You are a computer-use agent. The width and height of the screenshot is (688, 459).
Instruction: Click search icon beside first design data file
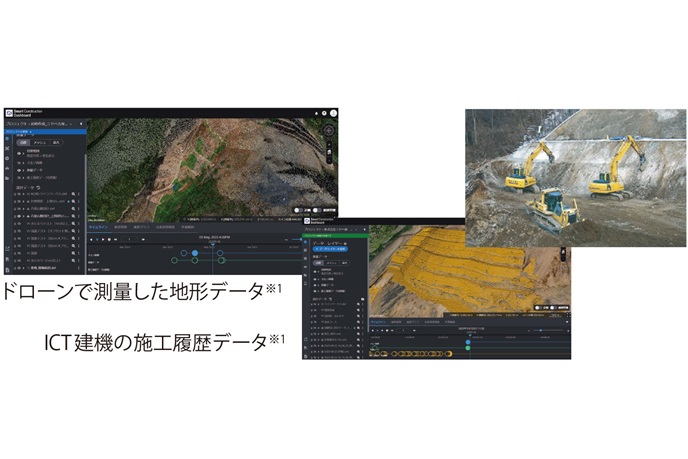tap(74, 196)
